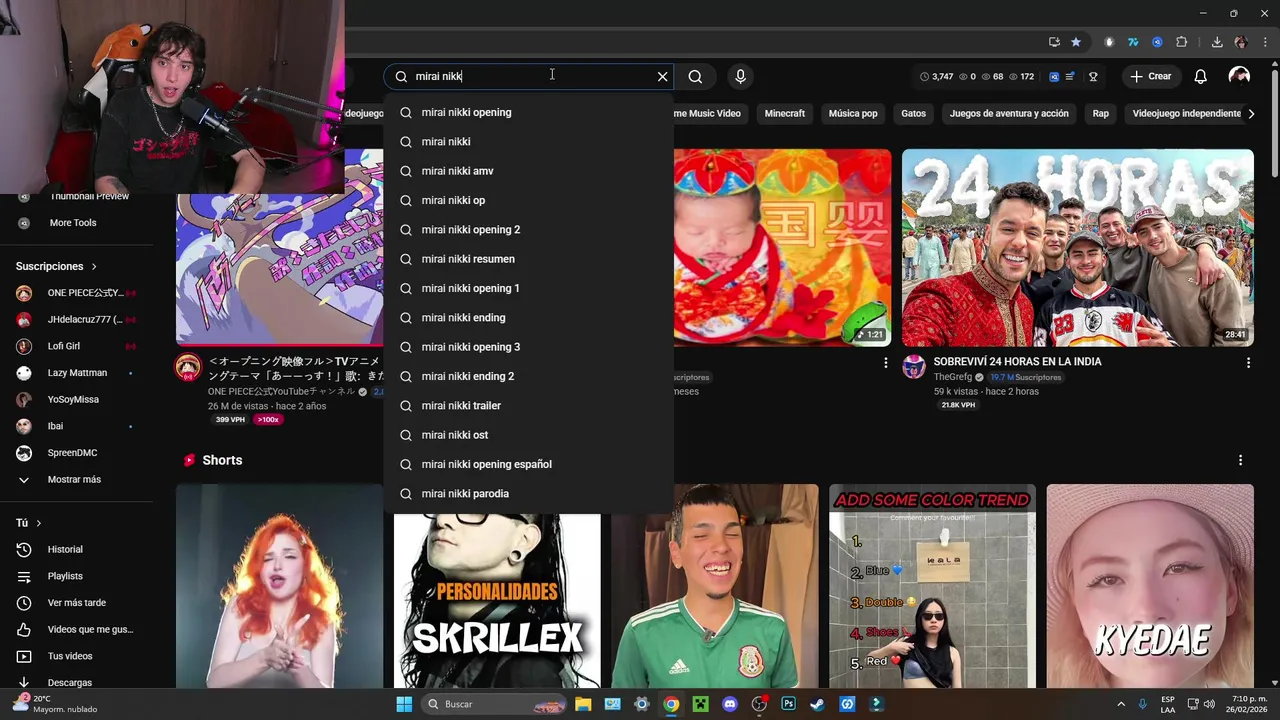Show hidden system tray icons chevron
1280x720 pixels.
[x=1120, y=704]
